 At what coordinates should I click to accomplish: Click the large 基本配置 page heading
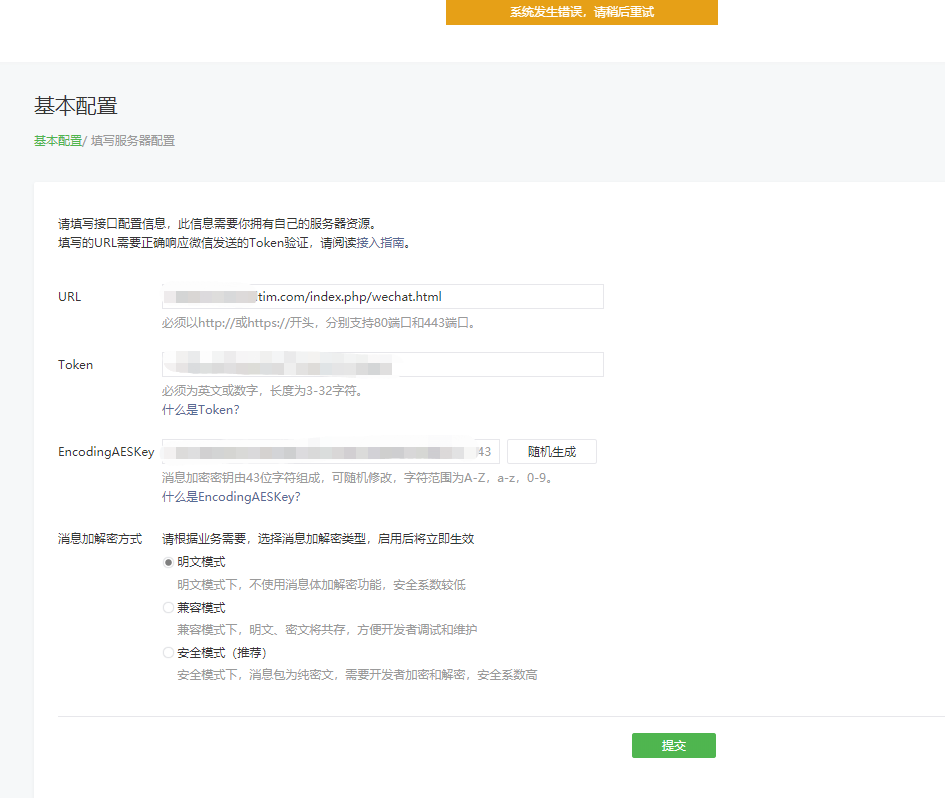click(x=76, y=106)
